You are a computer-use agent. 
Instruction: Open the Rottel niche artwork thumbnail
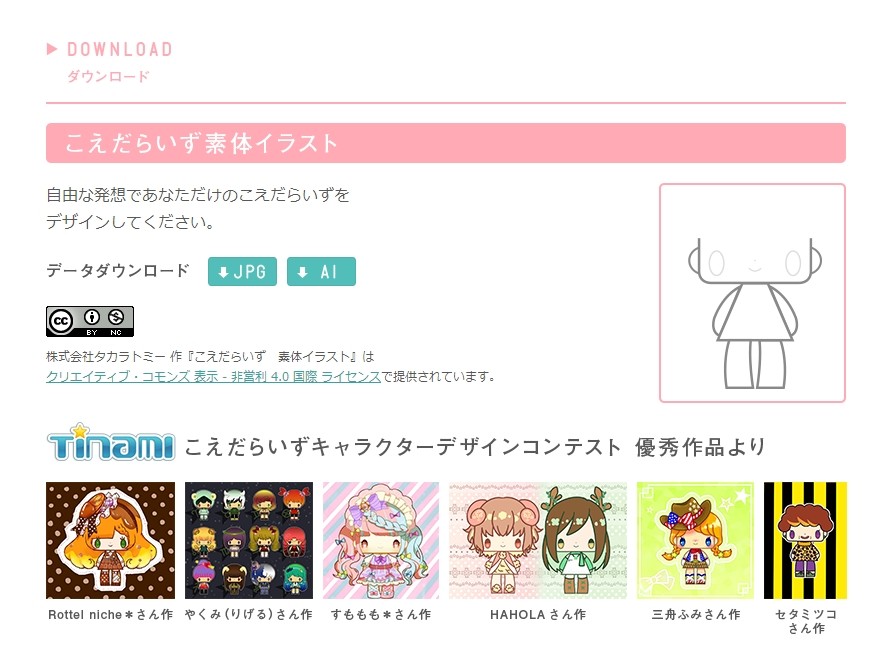[x=111, y=540]
